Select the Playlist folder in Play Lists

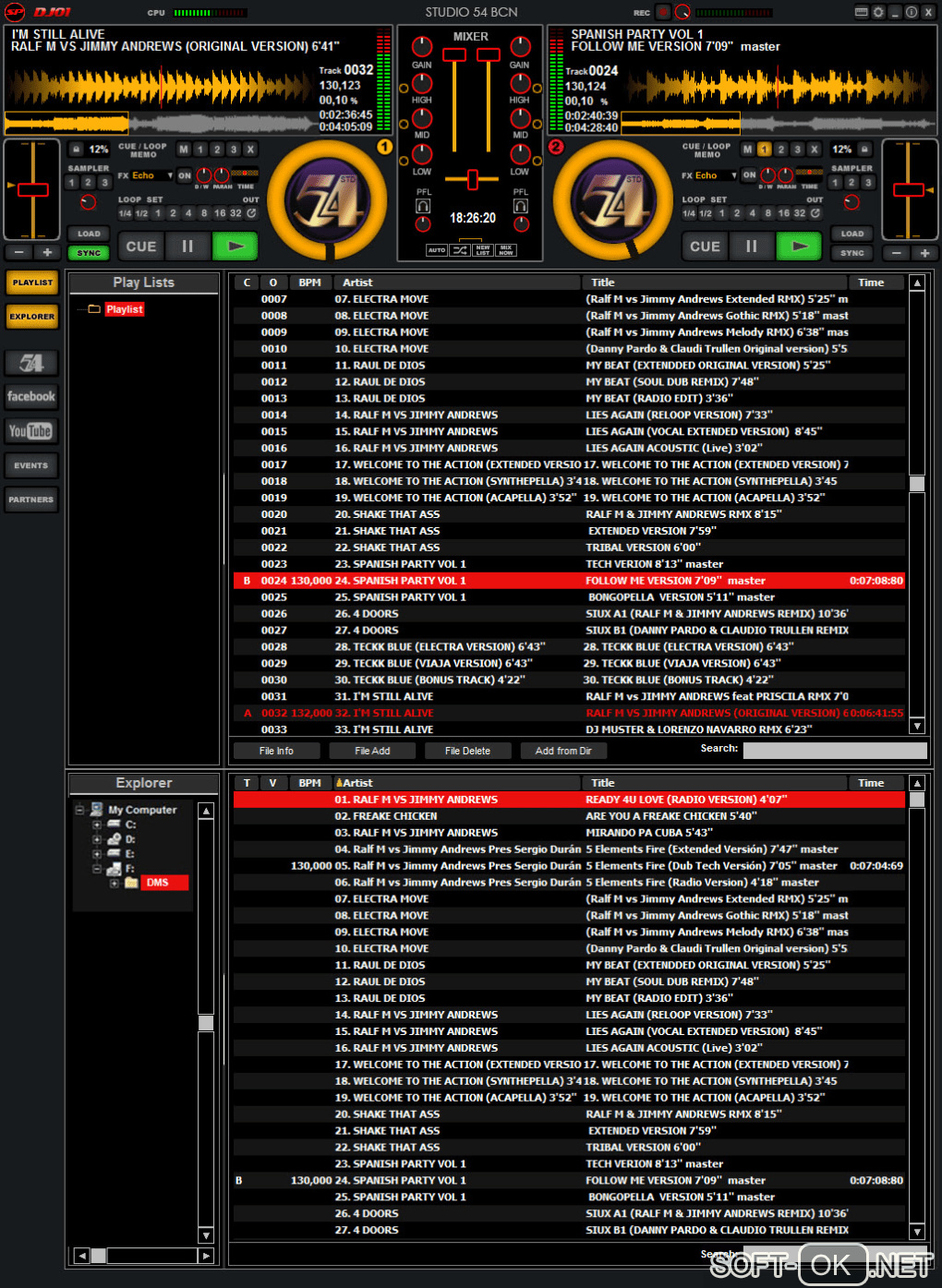(x=124, y=309)
